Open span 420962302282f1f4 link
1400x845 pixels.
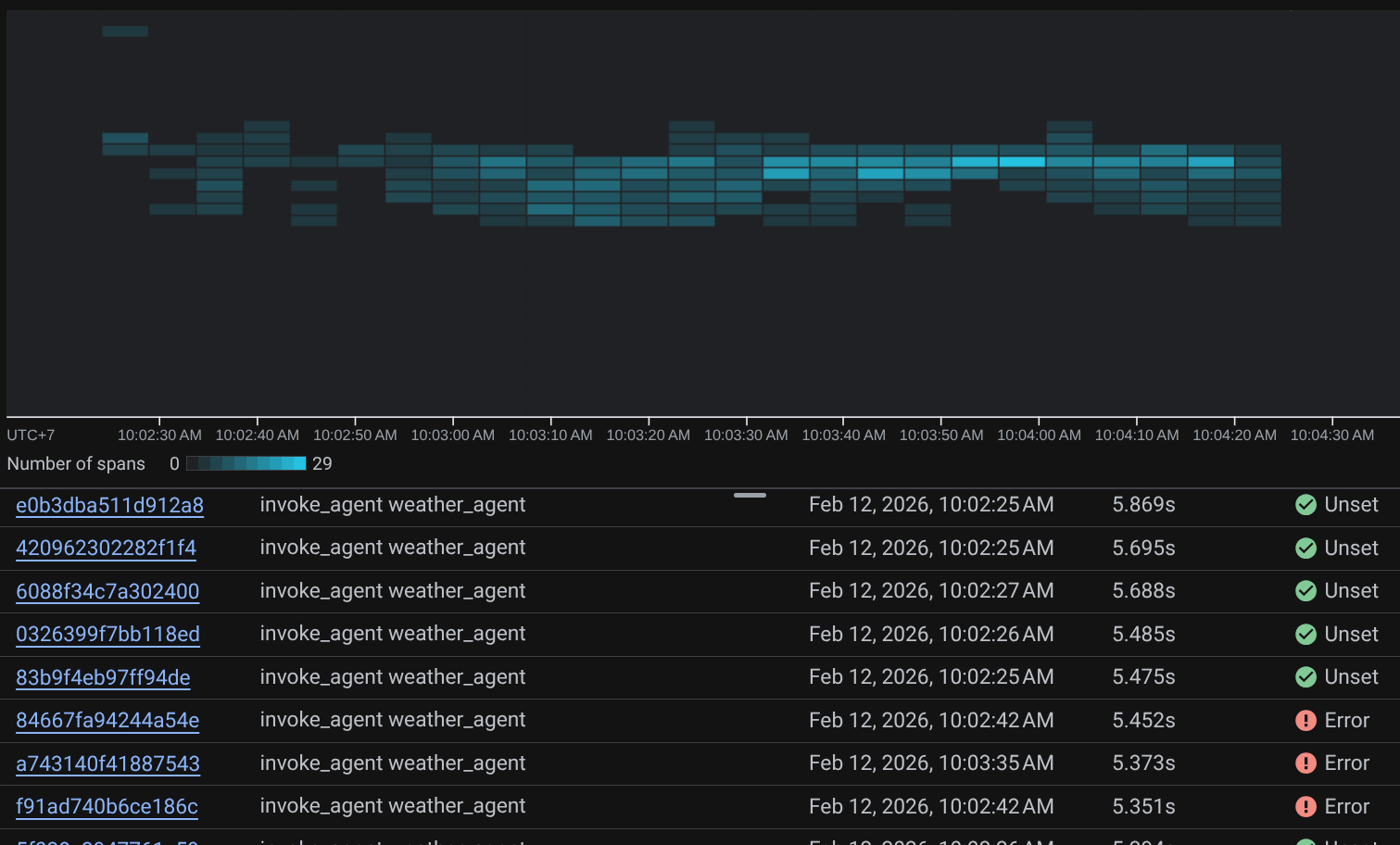(106, 548)
